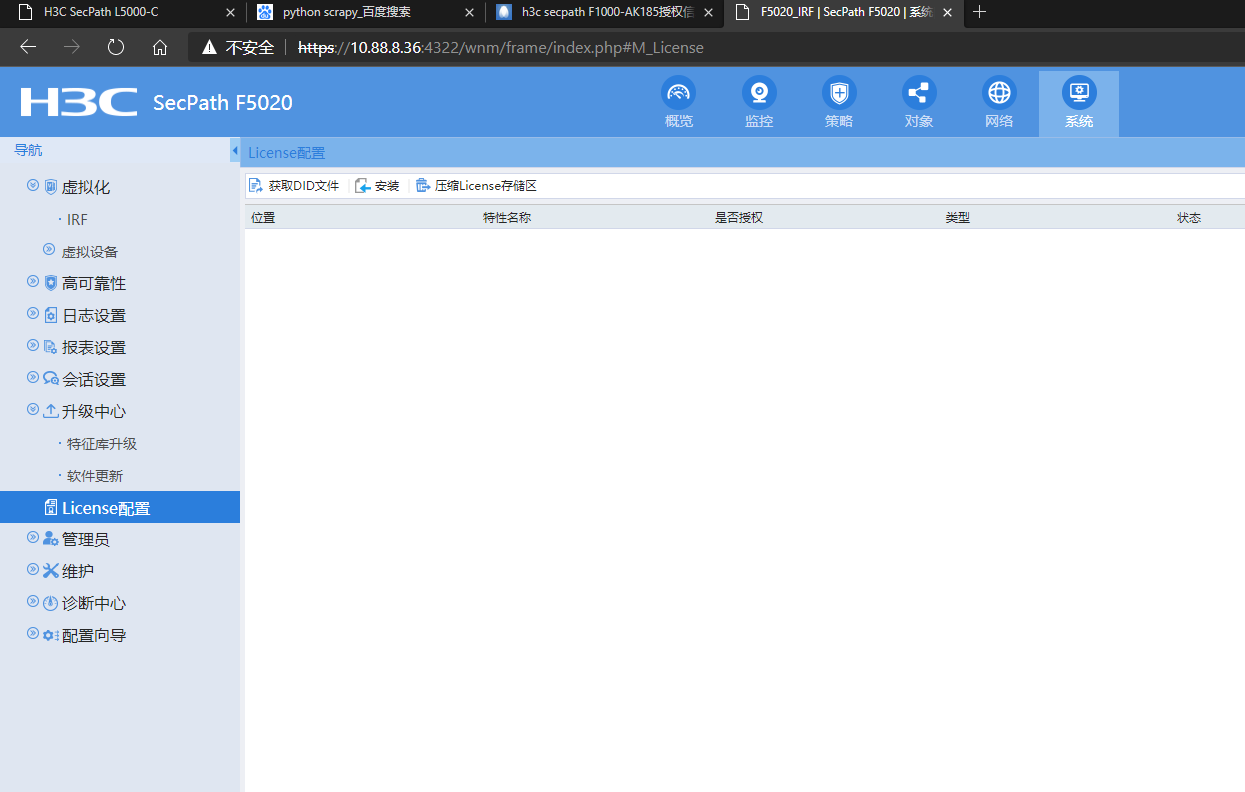Sort by 特性名称 column header

(x=507, y=217)
